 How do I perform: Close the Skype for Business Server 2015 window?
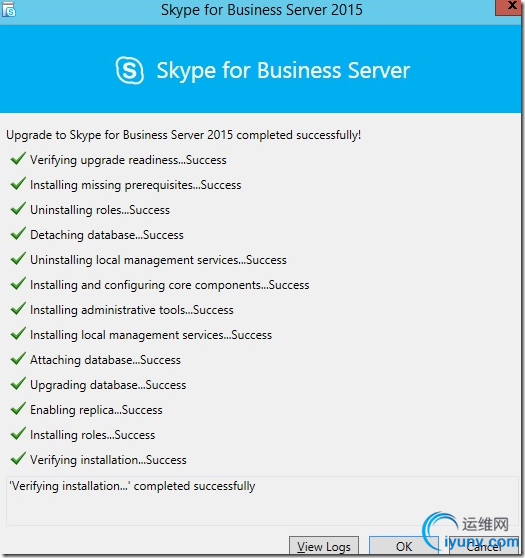(510, 7)
